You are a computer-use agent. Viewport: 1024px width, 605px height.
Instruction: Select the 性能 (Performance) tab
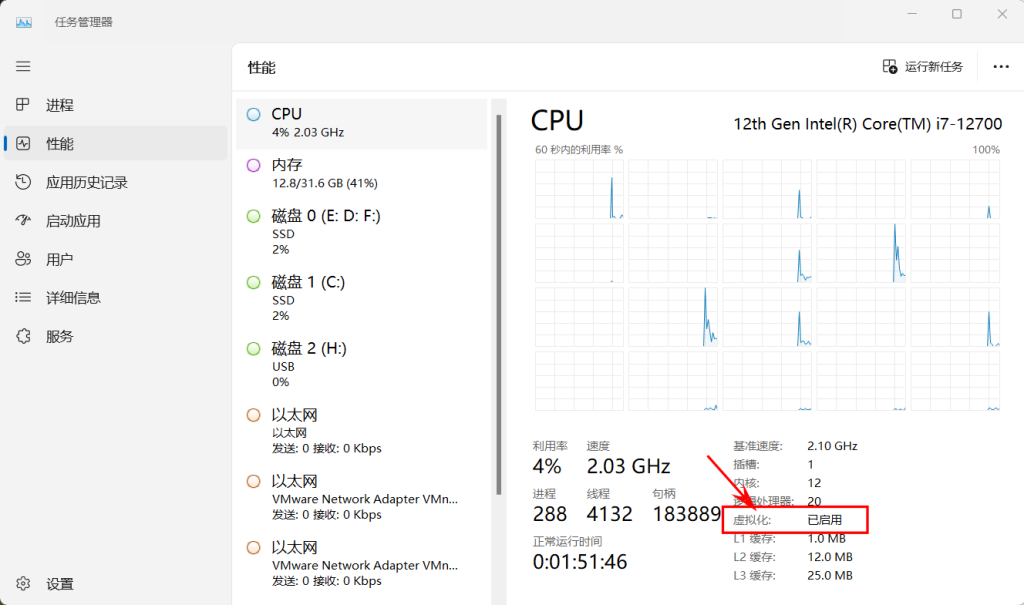click(60, 144)
